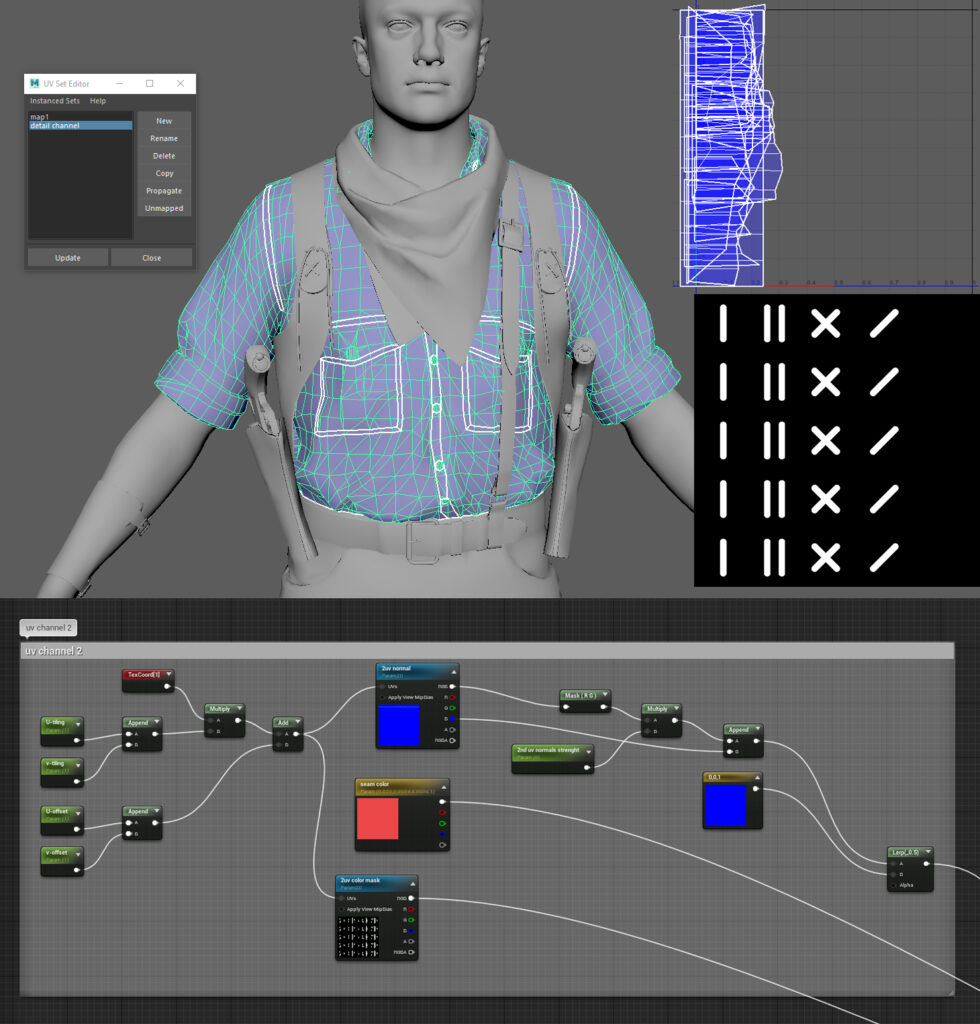Click the Update button in UV Set Editor
The width and height of the screenshot is (980, 1024).
click(67, 257)
